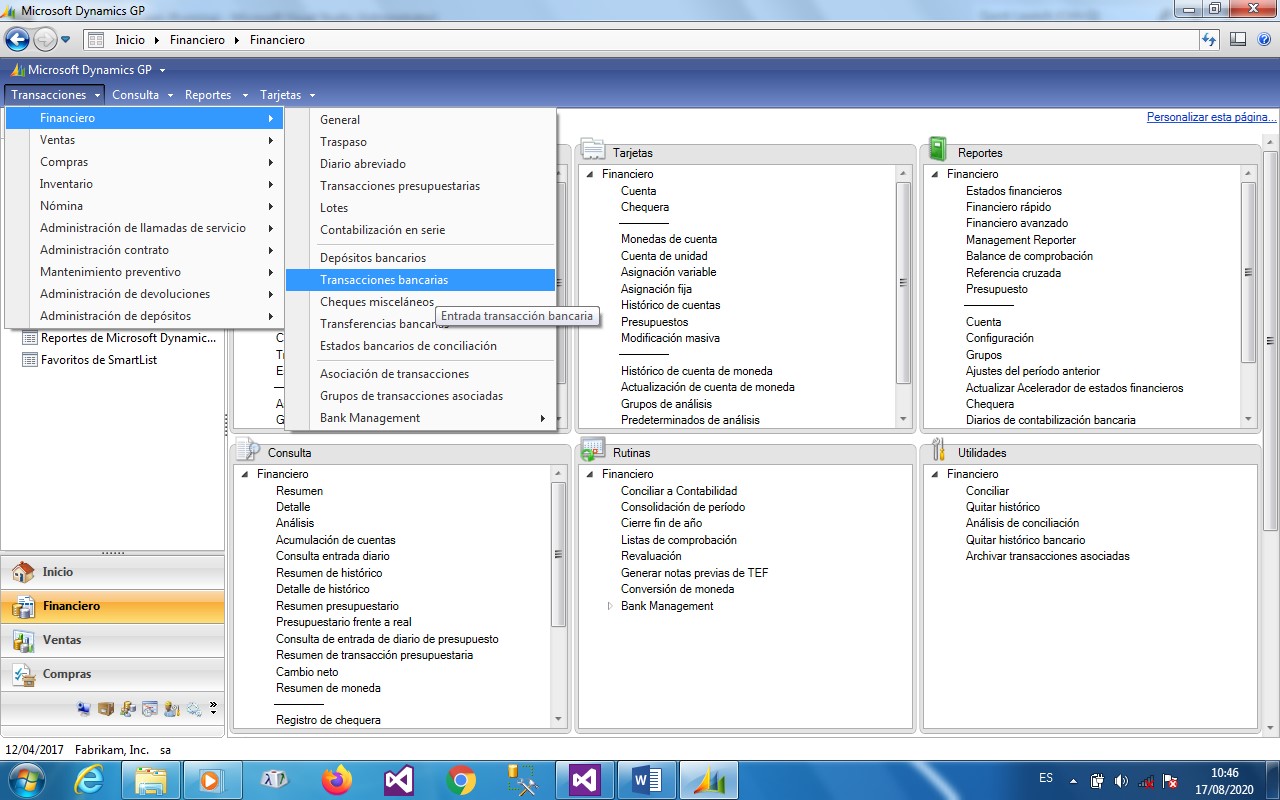Open Resumen in Consulta panel
1280x800 pixels.
tap(299, 491)
